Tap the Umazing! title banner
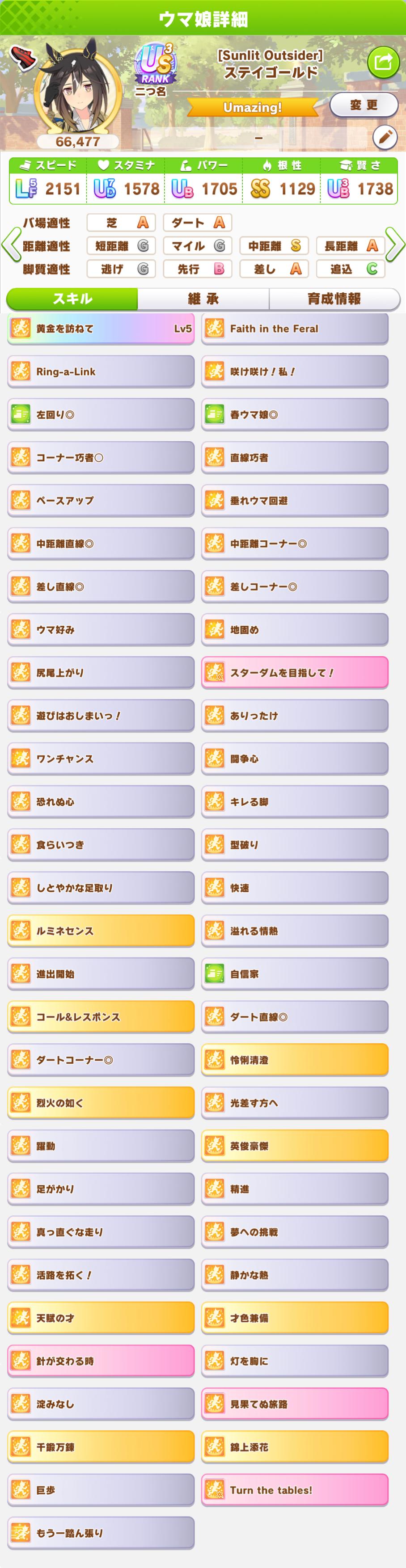 [252, 108]
